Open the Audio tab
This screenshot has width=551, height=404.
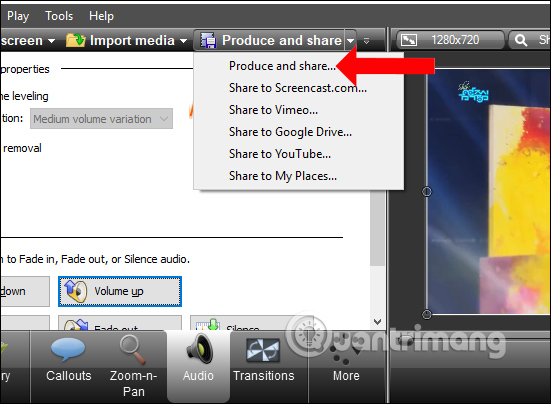point(198,366)
